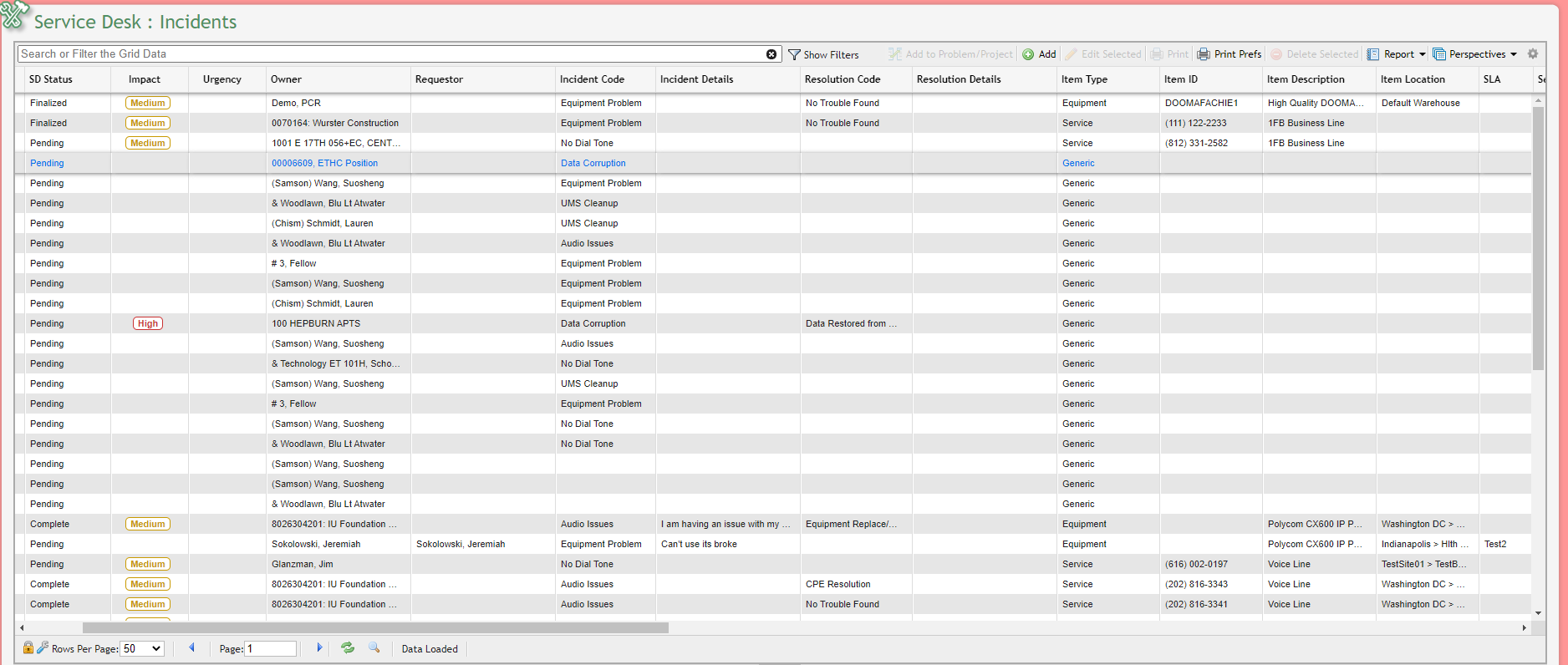1568x665 pixels.
Task: Add a new incident
Action: coord(1040,54)
